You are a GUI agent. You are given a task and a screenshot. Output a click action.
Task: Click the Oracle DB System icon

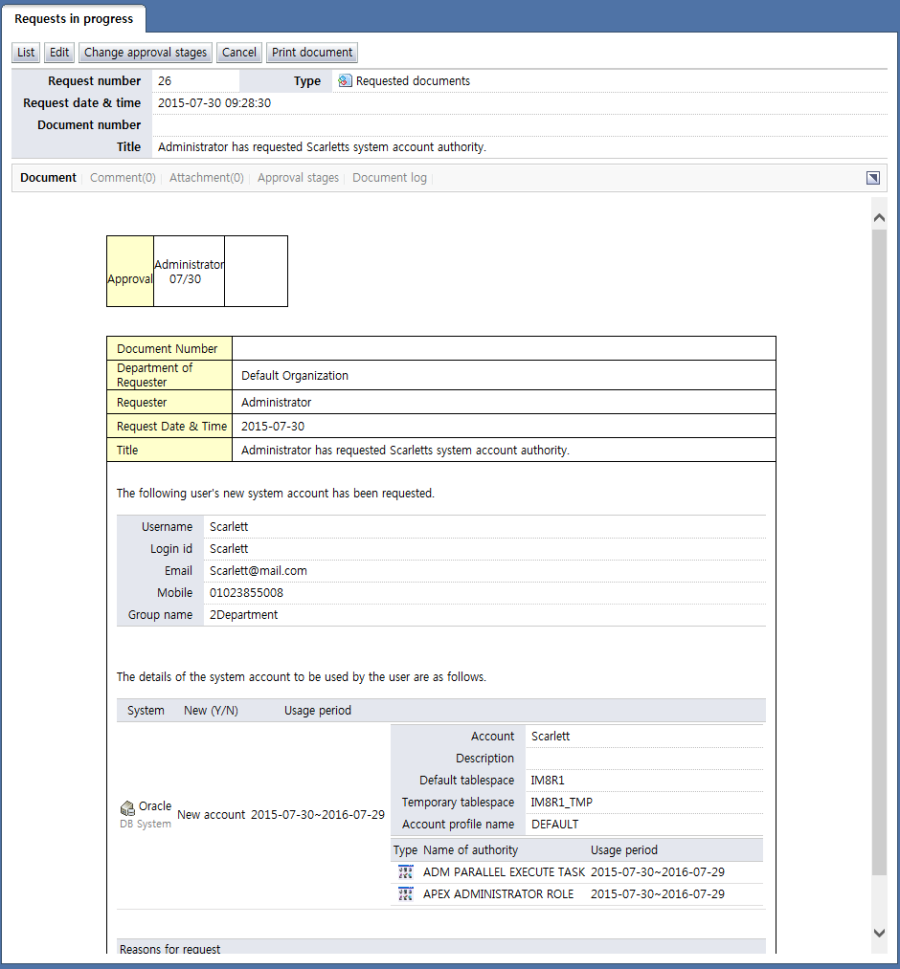[x=127, y=808]
